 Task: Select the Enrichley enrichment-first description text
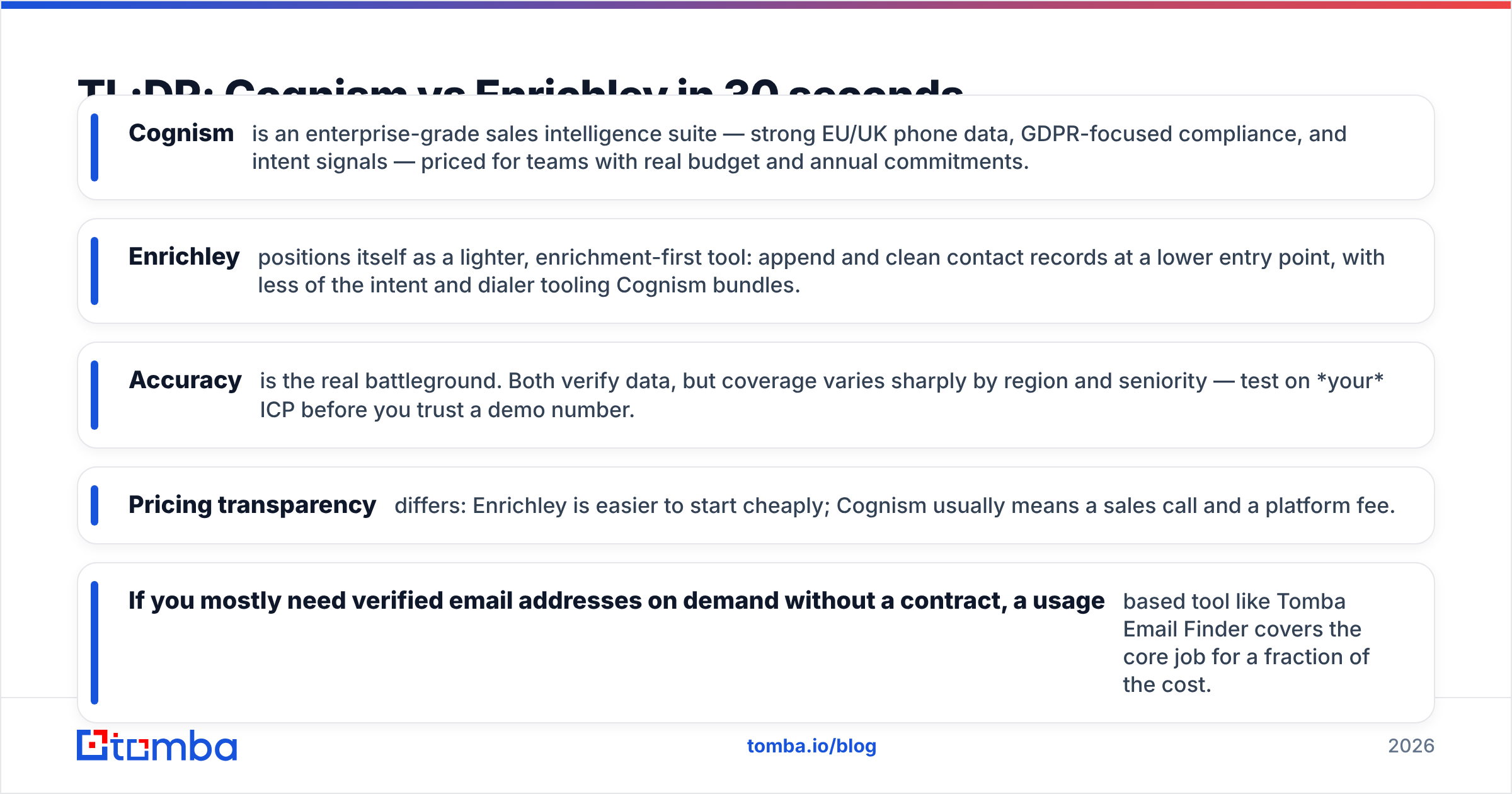(821, 271)
